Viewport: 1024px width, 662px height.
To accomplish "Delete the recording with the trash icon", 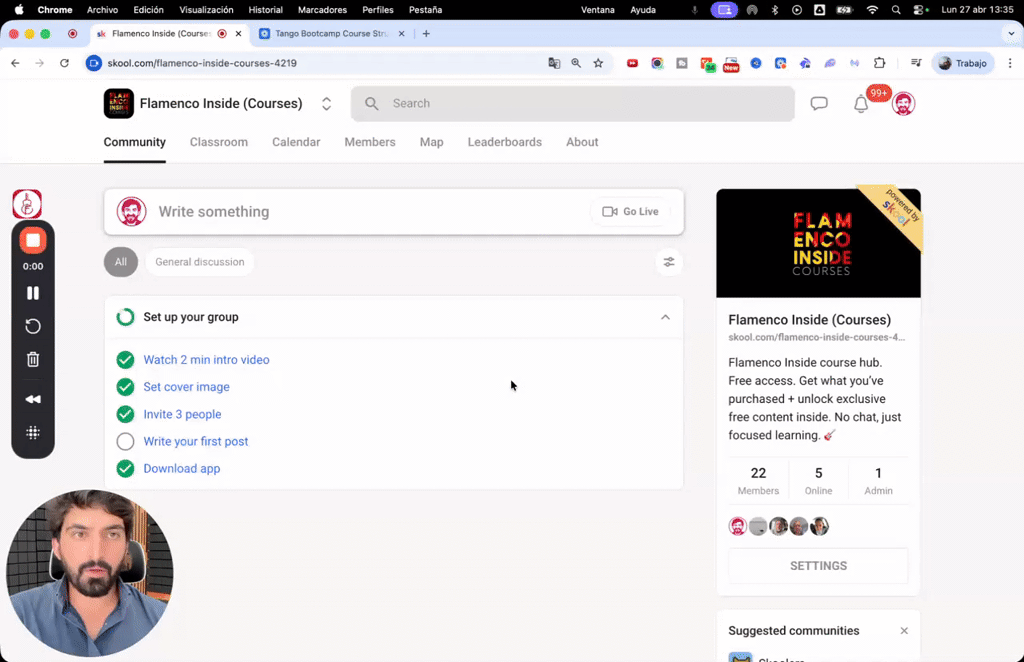I will tap(33, 359).
